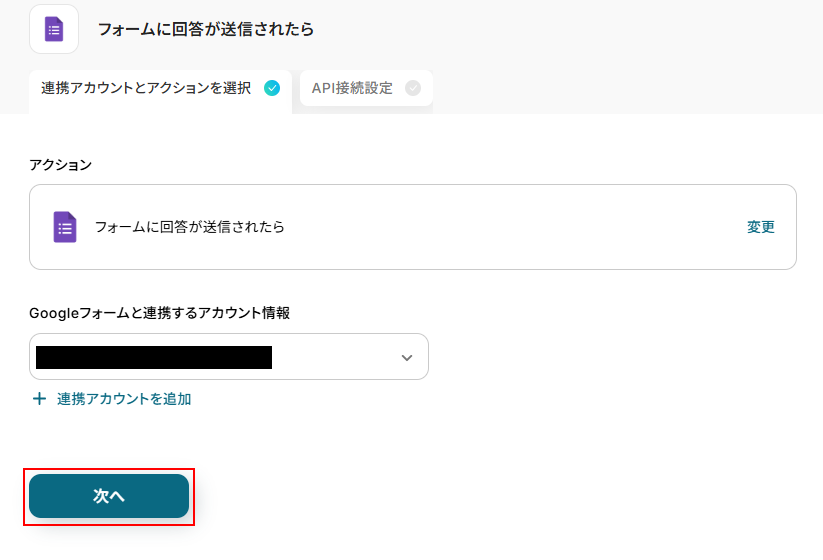Proceed with the 次へ button
This screenshot has width=823, height=560.
[x=109, y=496]
